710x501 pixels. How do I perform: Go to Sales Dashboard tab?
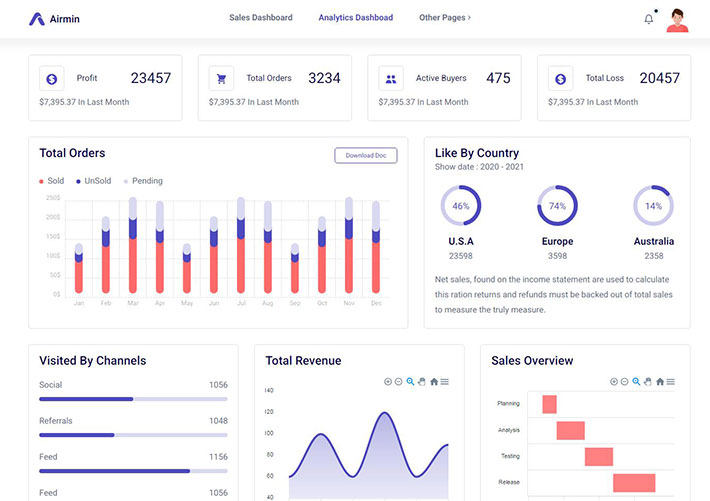tap(261, 18)
